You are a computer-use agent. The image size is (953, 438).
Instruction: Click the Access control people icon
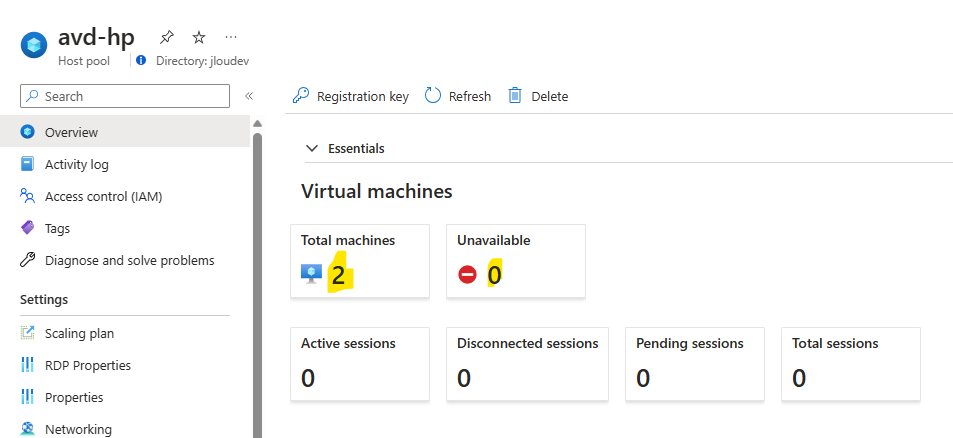click(x=27, y=196)
